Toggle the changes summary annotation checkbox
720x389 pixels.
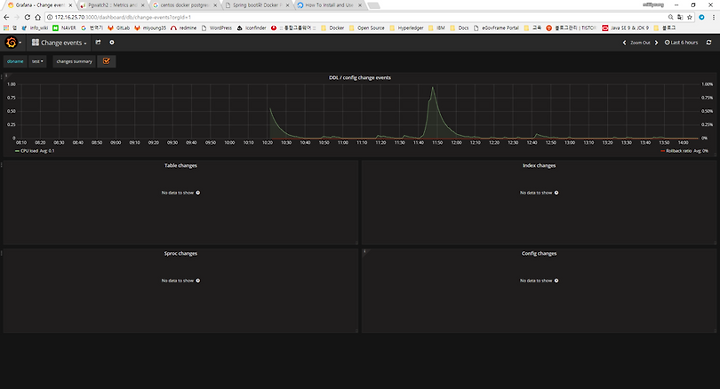click(x=107, y=61)
